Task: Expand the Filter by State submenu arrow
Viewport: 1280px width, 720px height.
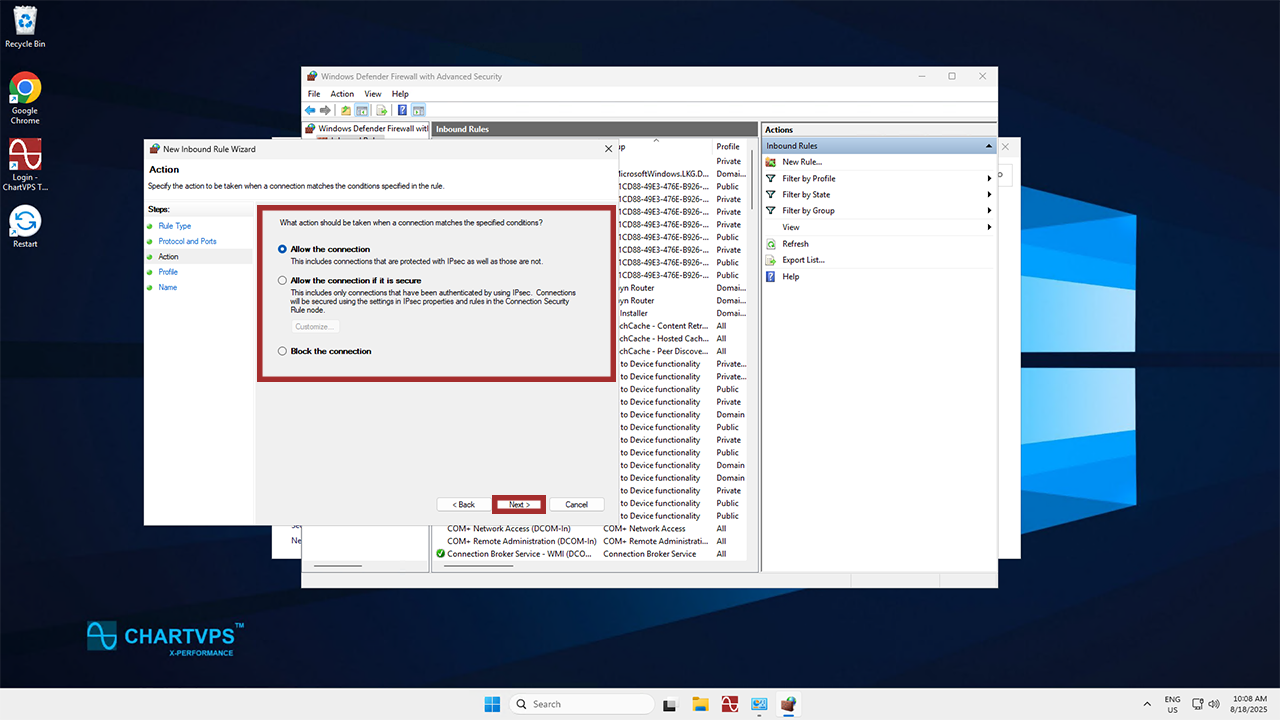Action: 989,195
